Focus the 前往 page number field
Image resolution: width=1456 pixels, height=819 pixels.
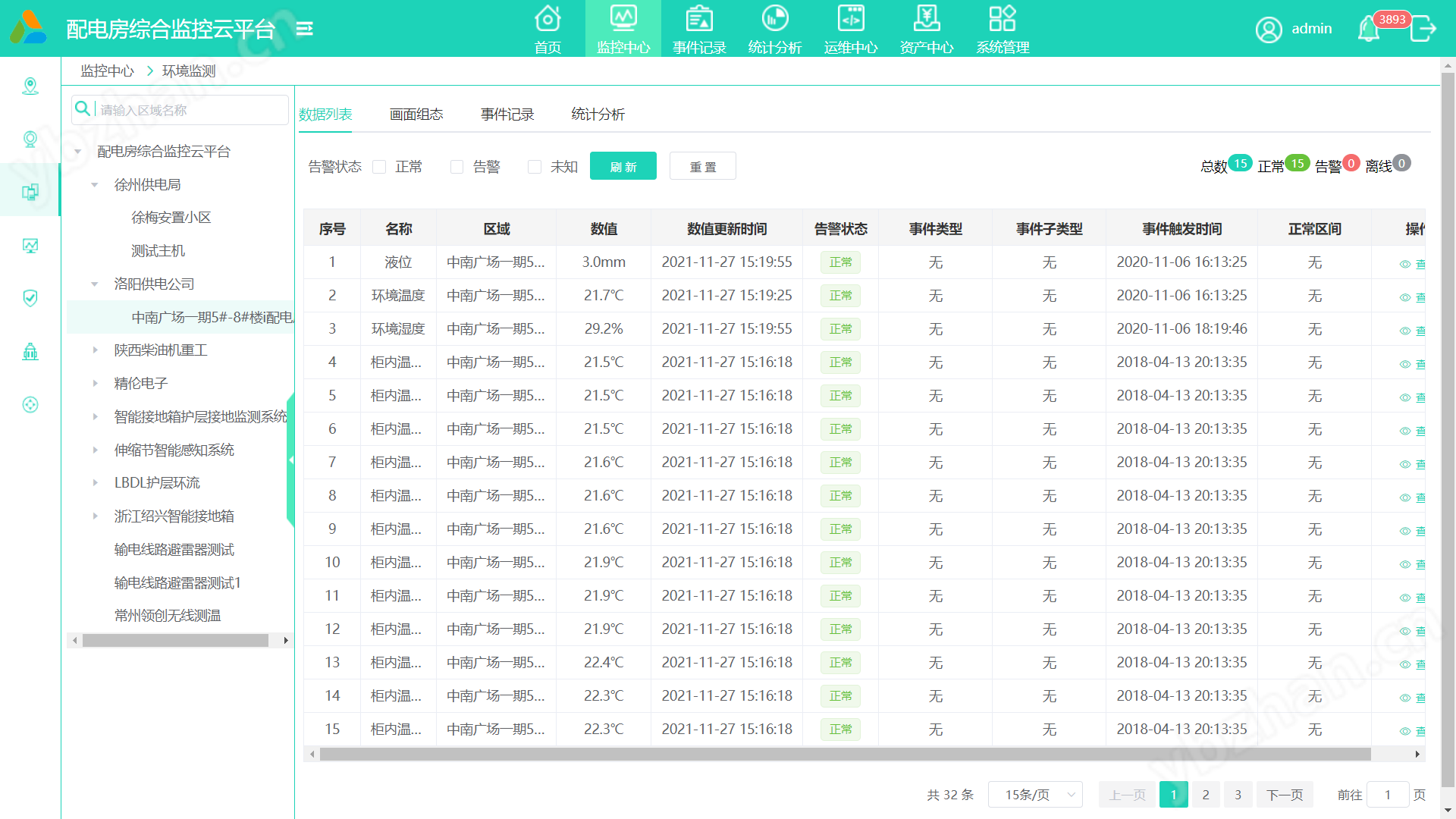(1388, 795)
